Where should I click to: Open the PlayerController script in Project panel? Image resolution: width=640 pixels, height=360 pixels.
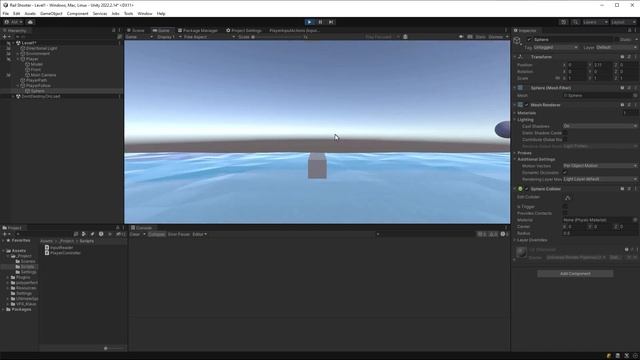(x=63, y=253)
